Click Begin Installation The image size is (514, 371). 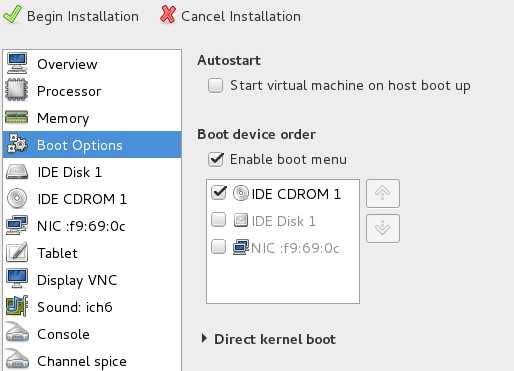(x=71, y=15)
